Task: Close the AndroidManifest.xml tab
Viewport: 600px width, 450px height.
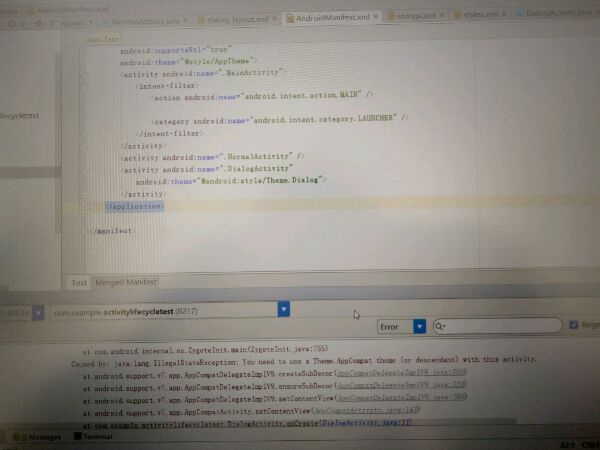Action: [376, 17]
